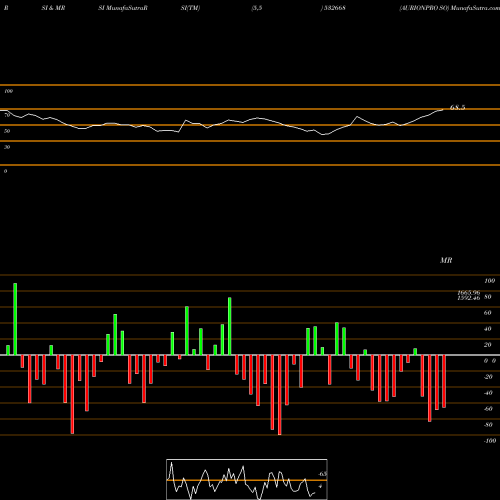Viewport: 500px width, 500px height.
Task: Click the 'SI MunafaSutraR' header text
Action: pyautogui.click(x=123, y=8)
